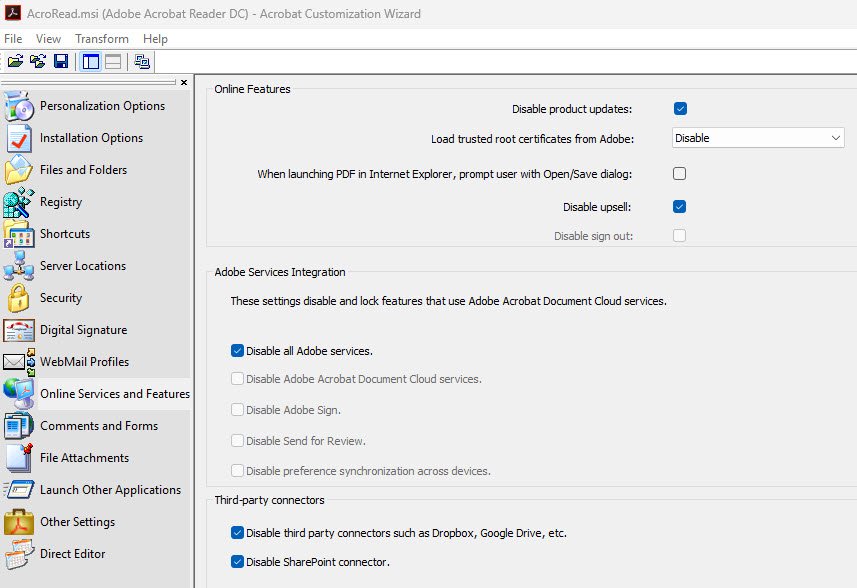Open Digital Signature options
The image size is (857, 588).
coord(83,330)
